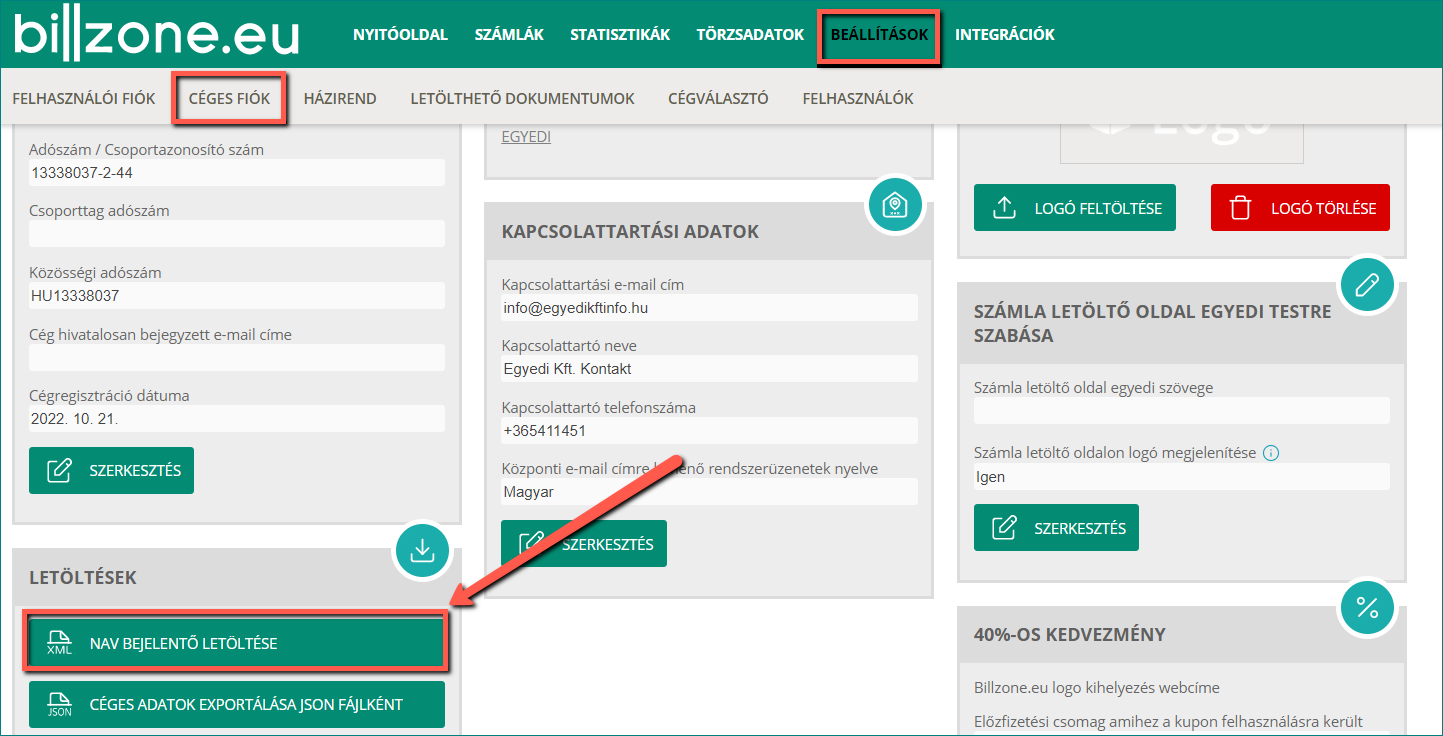Click info icon next to logó megjelenítése

coord(1271,453)
